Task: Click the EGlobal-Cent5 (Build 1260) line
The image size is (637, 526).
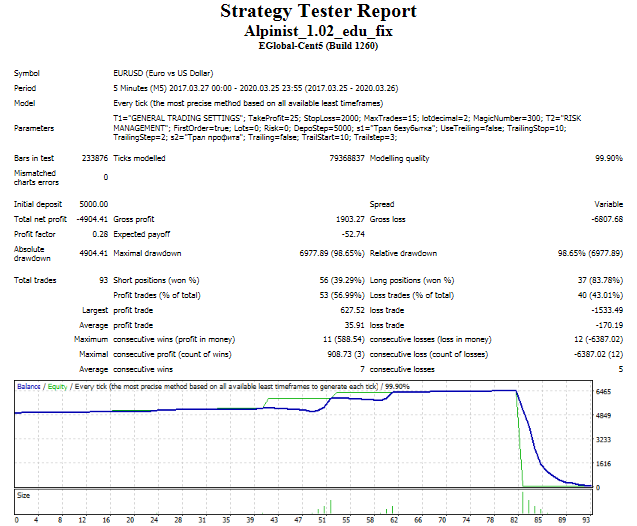Action: [x=318, y=45]
